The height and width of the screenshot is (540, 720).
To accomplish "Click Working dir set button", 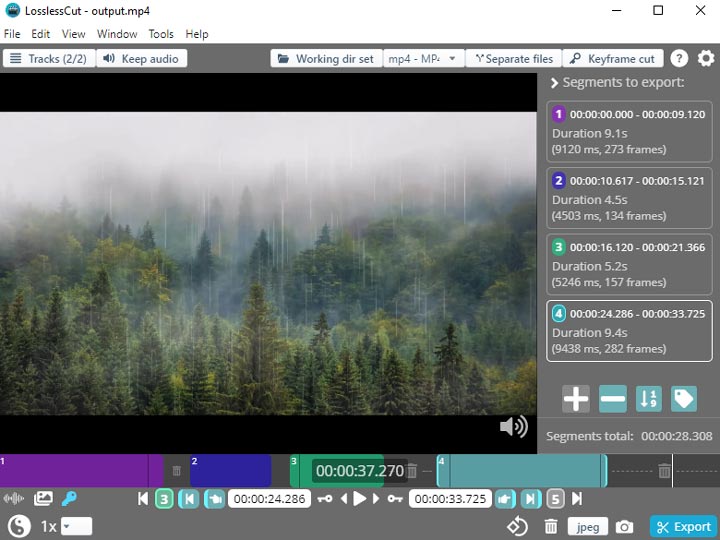I will point(326,59).
